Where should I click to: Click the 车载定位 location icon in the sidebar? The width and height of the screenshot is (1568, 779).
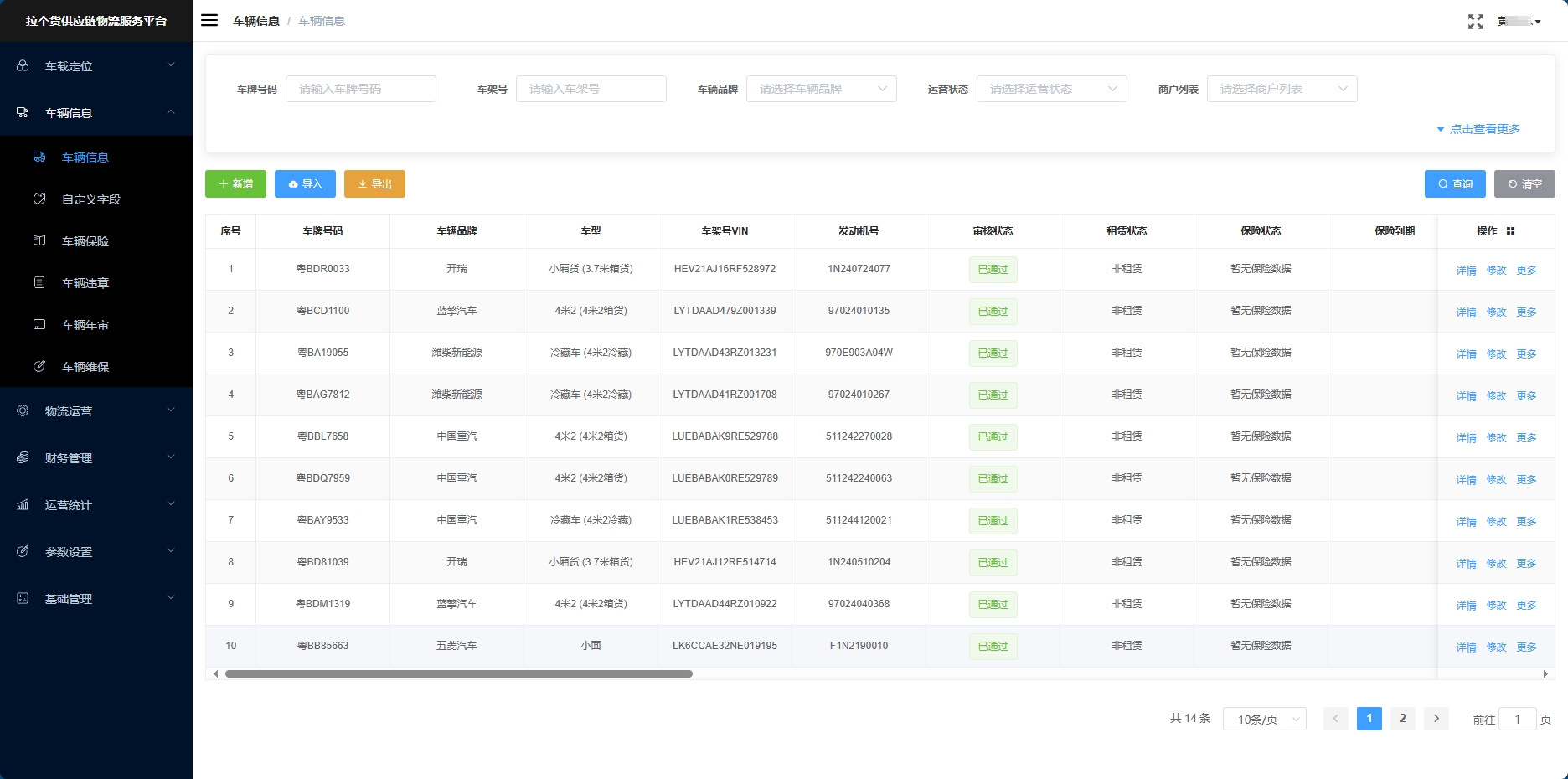tap(23, 66)
